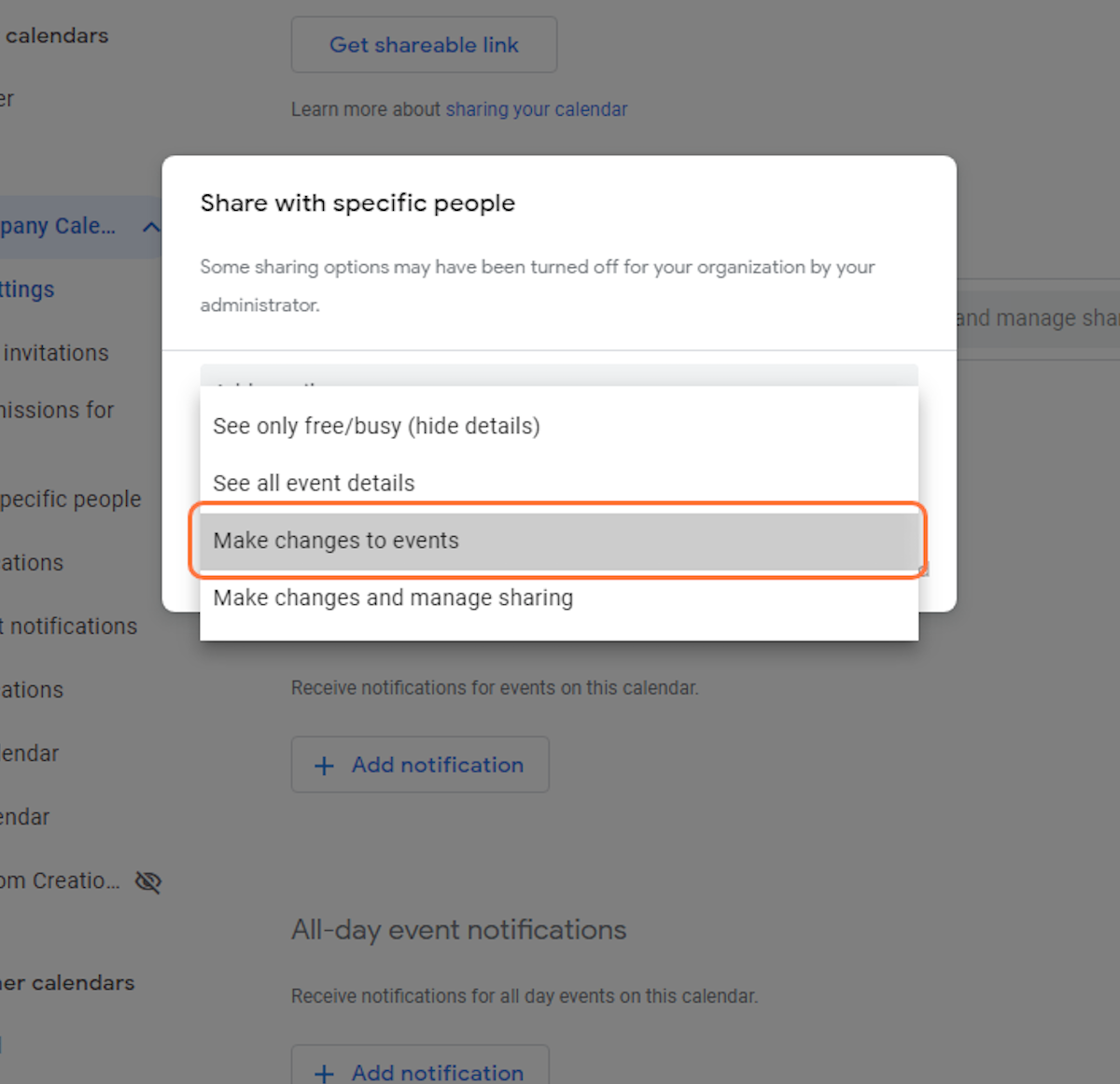Click the plus icon beside all-day Add notification
The width and height of the screenshot is (1120, 1084).
click(x=324, y=1072)
